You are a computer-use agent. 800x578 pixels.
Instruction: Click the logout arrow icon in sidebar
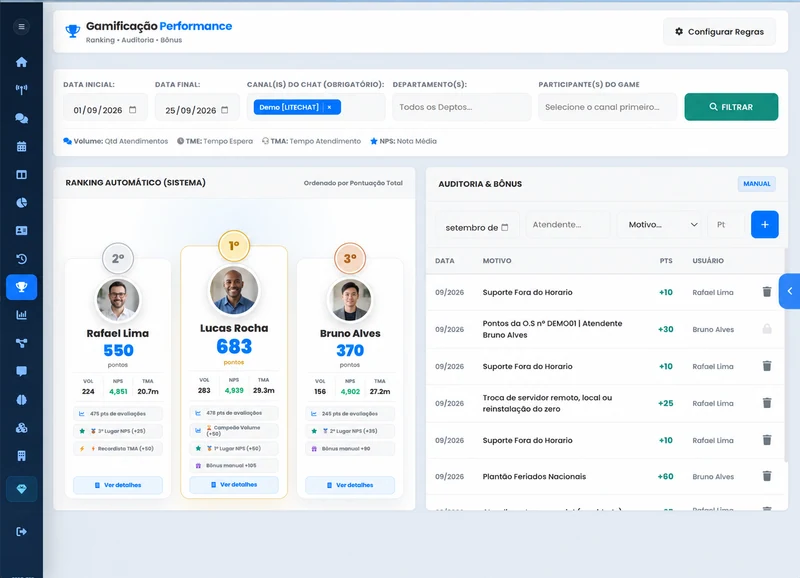[21, 532]
